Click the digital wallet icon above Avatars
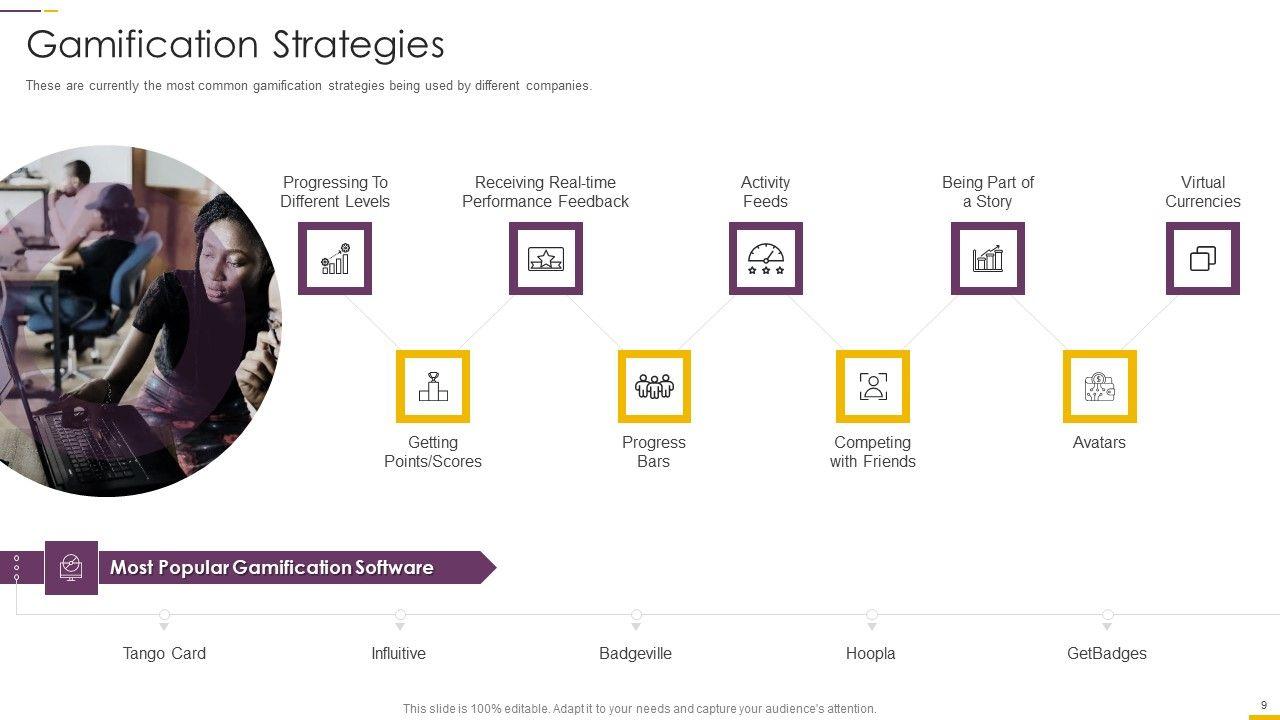Screen dimensions: 1280x720 [1099, 386]
